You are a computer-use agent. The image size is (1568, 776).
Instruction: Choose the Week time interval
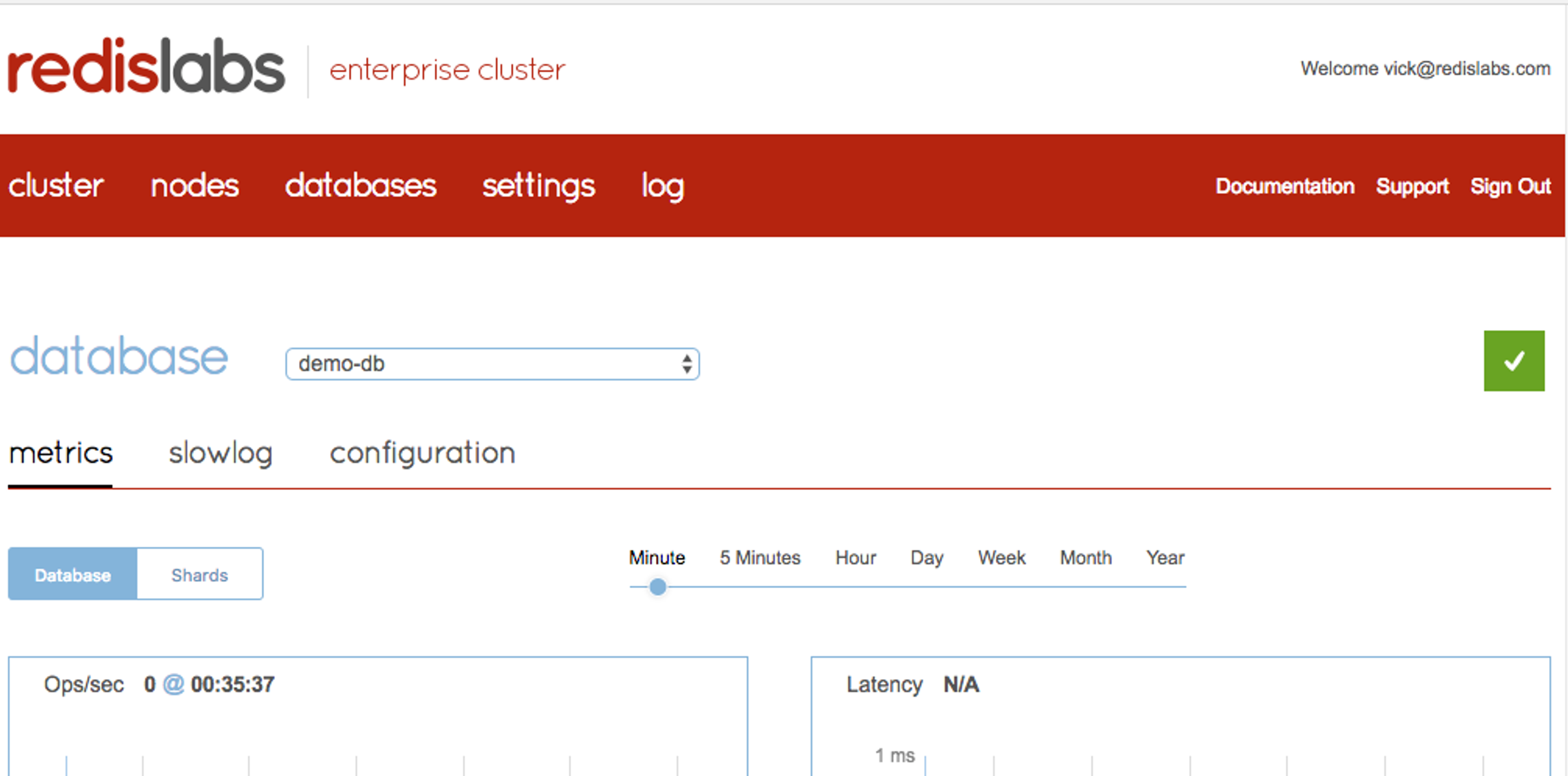(x=1001, y=558)
